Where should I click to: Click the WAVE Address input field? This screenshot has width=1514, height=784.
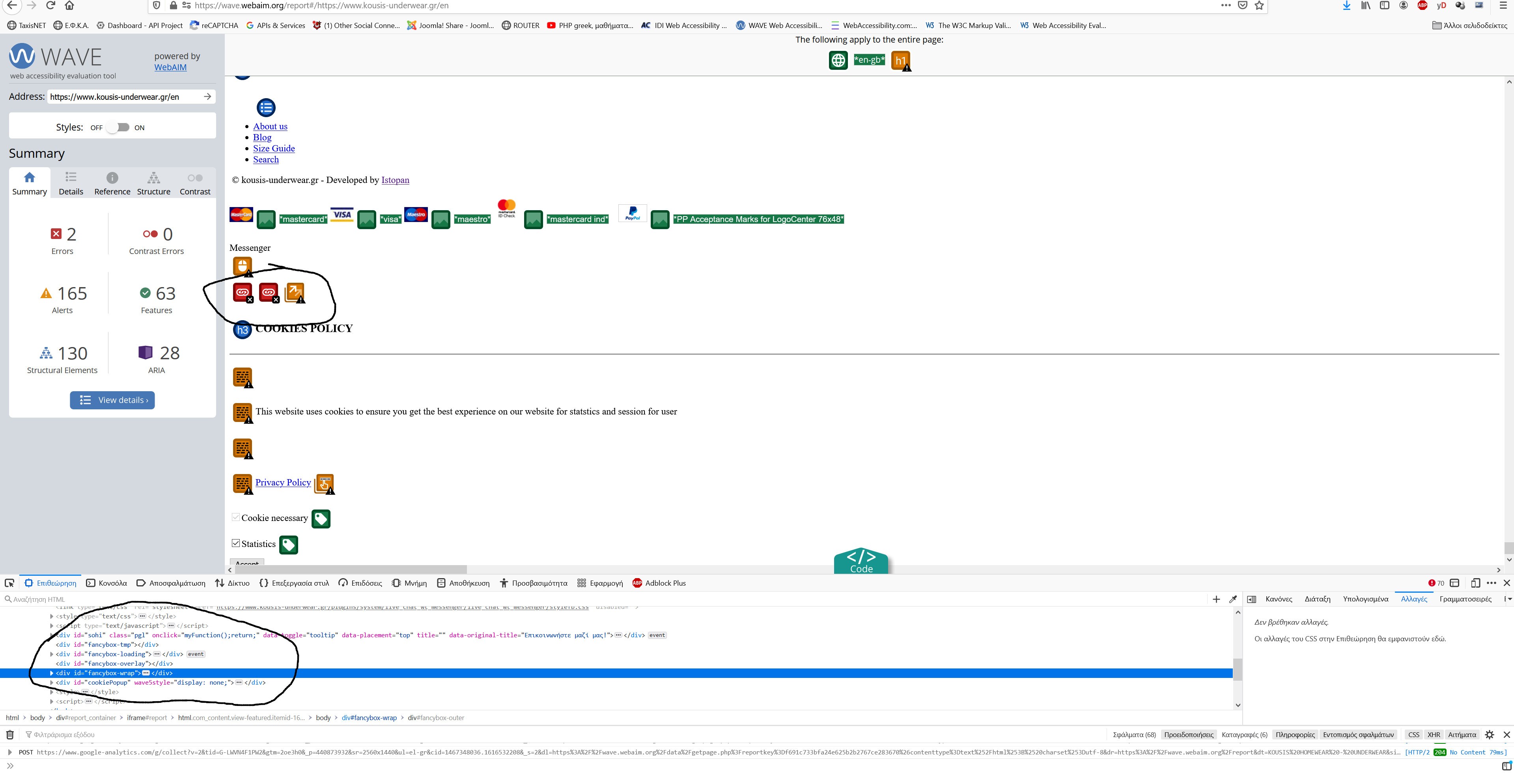pyautogui.click(x=123, y=96)
